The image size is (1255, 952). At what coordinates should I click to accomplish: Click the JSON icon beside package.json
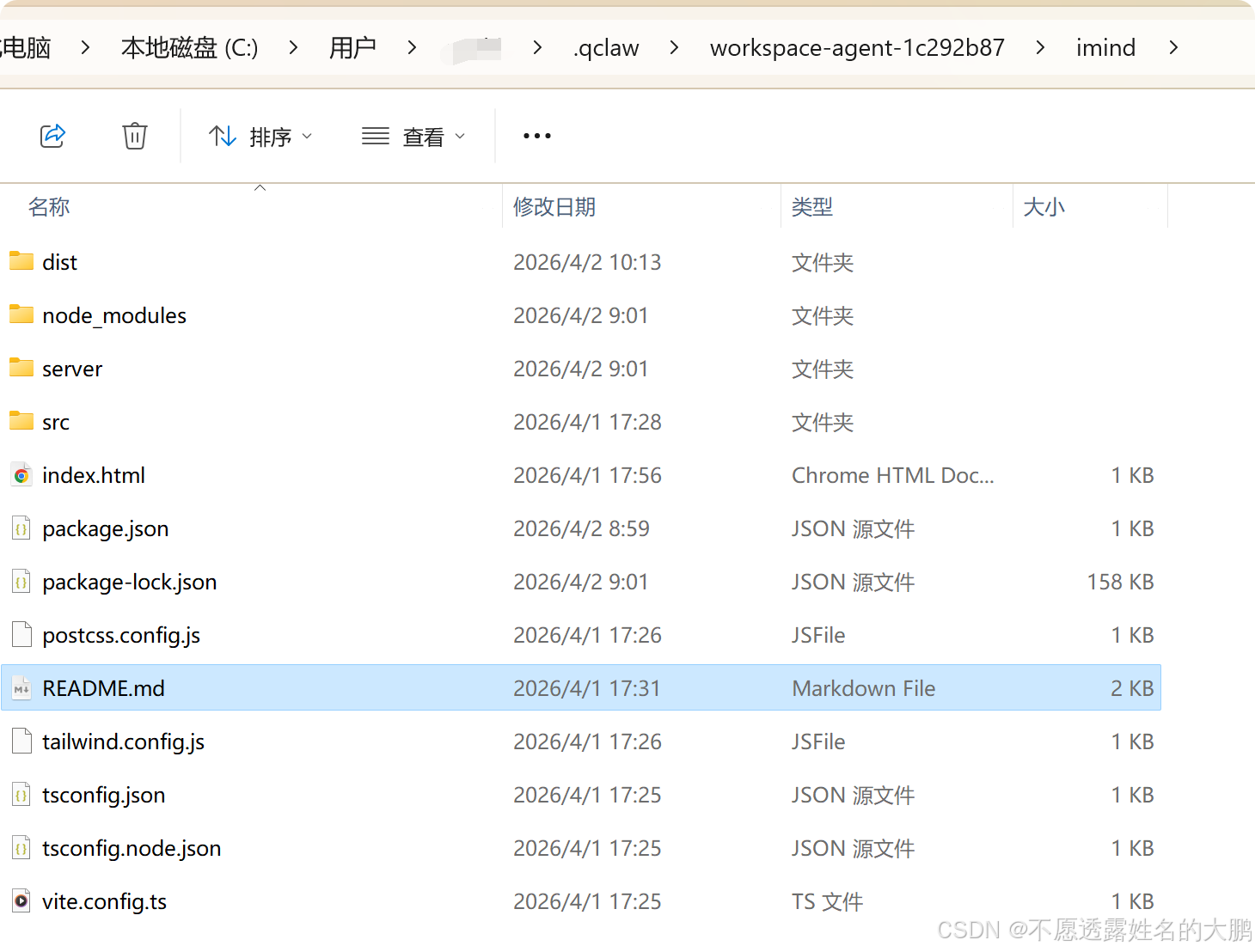pos(21,528)
